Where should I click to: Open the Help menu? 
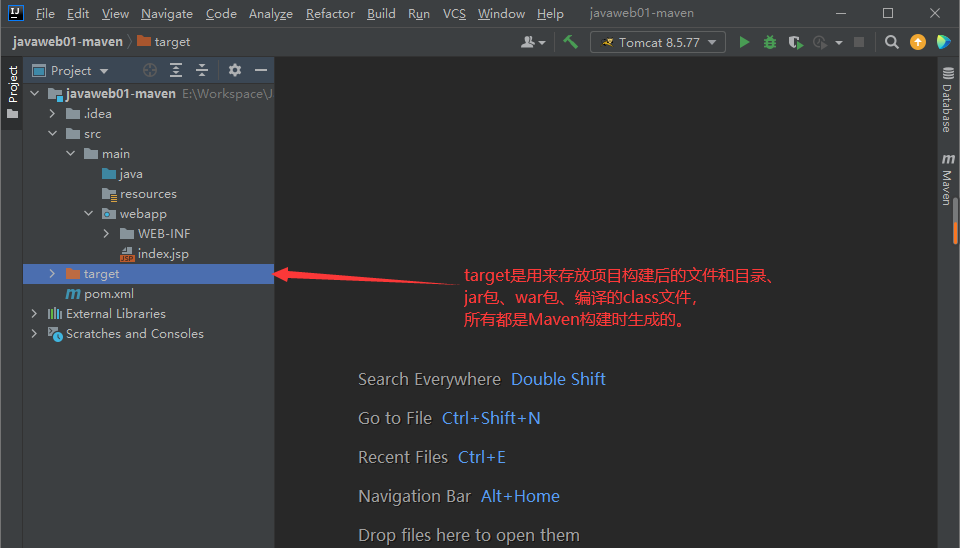point(550,13)
